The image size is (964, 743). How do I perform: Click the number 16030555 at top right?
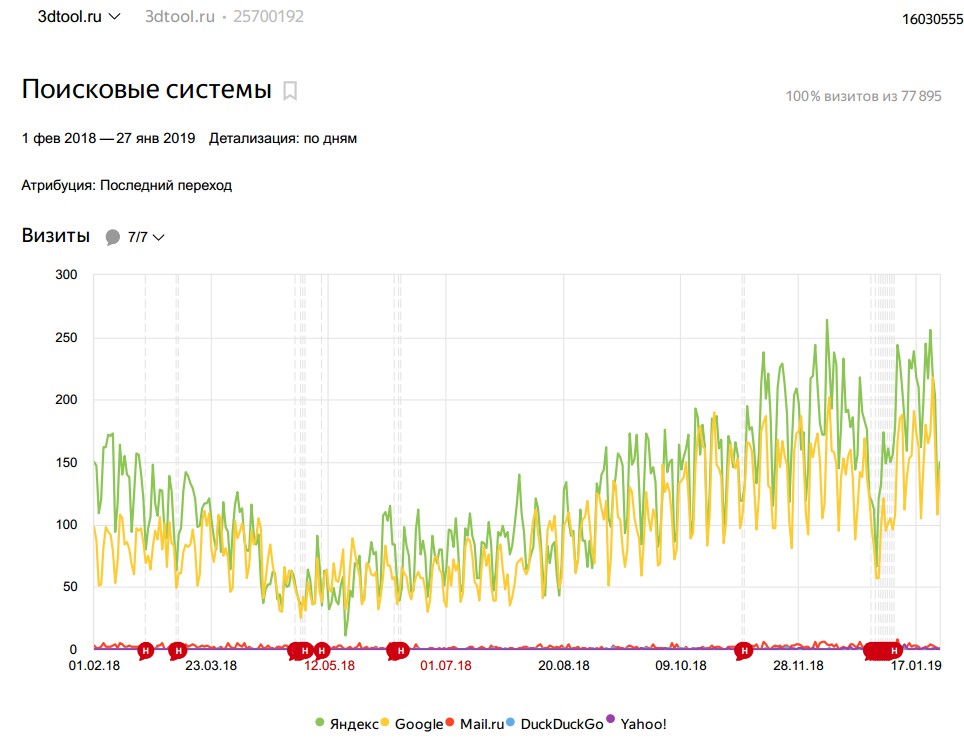[933, 19]
